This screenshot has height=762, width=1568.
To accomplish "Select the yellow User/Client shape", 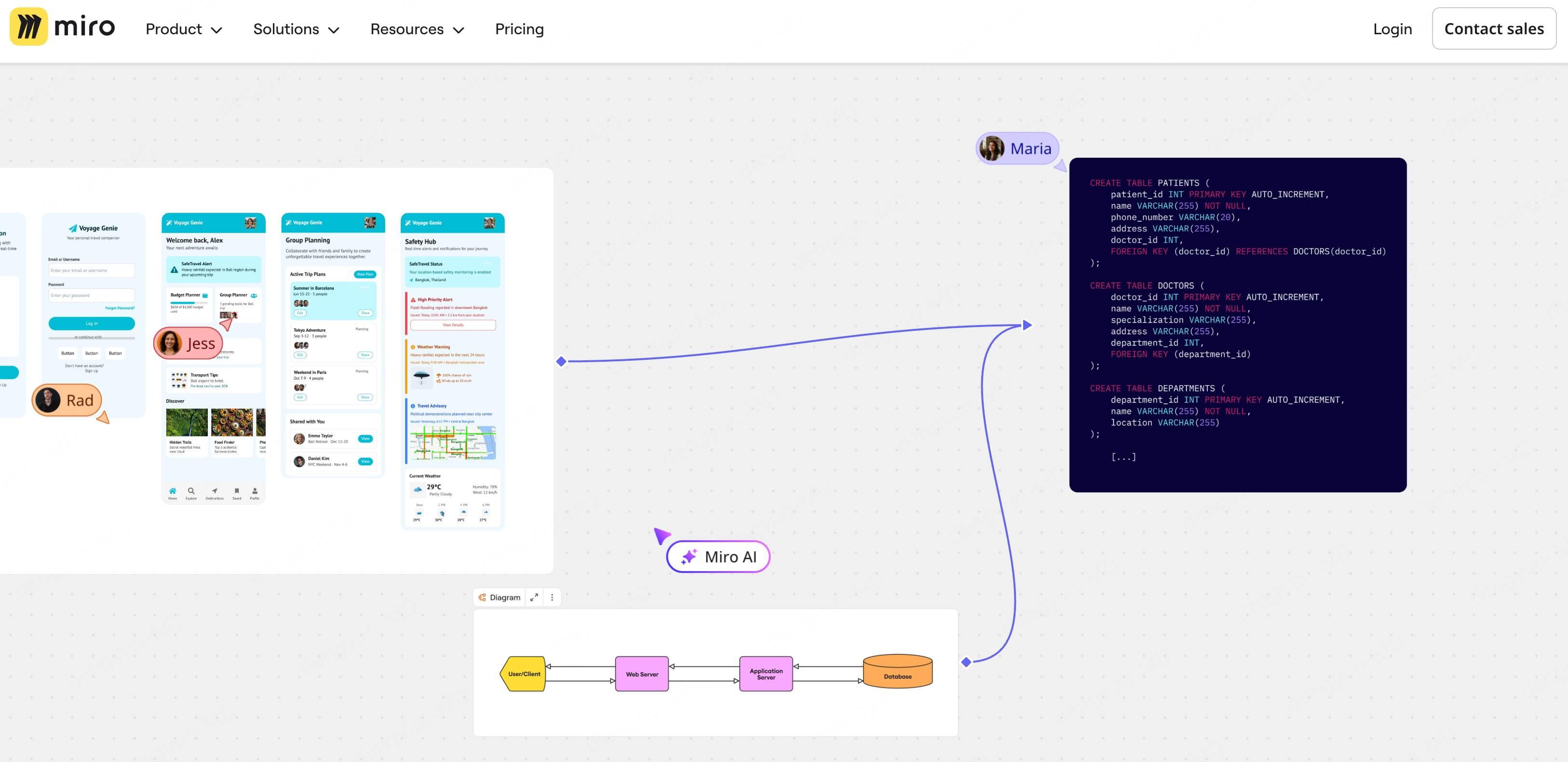I will tap(524, 674).
